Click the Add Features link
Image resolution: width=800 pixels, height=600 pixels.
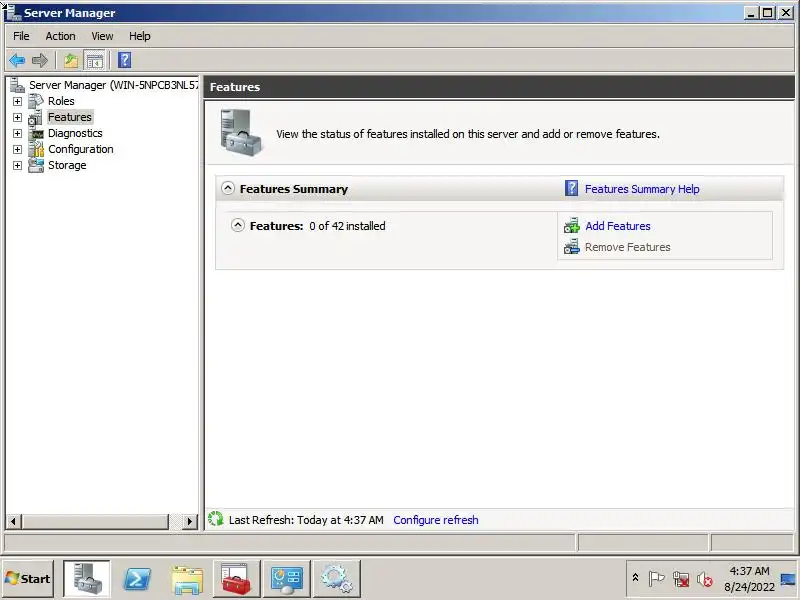(x=617, y=226)
